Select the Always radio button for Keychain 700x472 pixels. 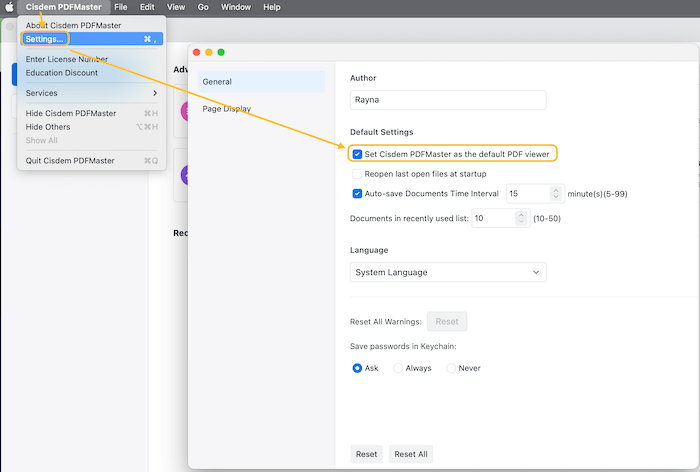(398, 368)
